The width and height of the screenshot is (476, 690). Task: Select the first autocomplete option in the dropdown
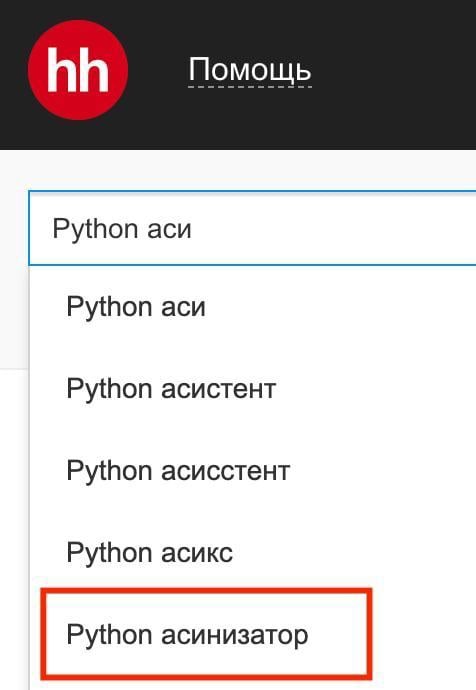point(253,307)
